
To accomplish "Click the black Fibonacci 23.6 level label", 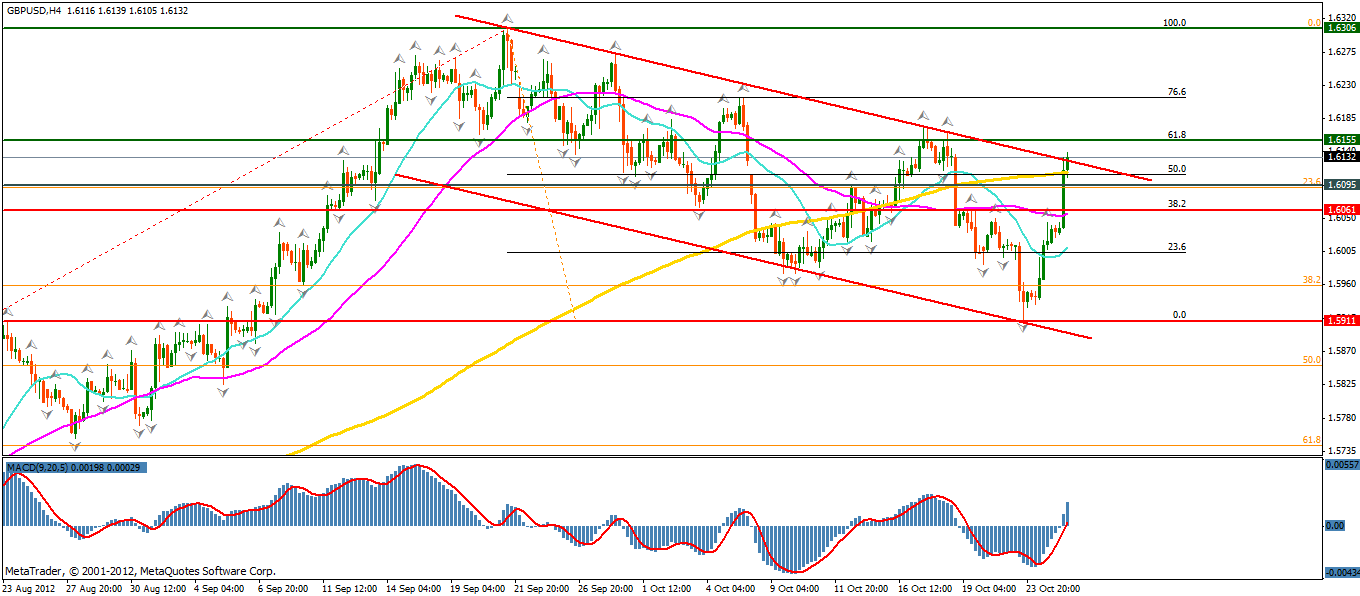I will (x=1177, y=247).
